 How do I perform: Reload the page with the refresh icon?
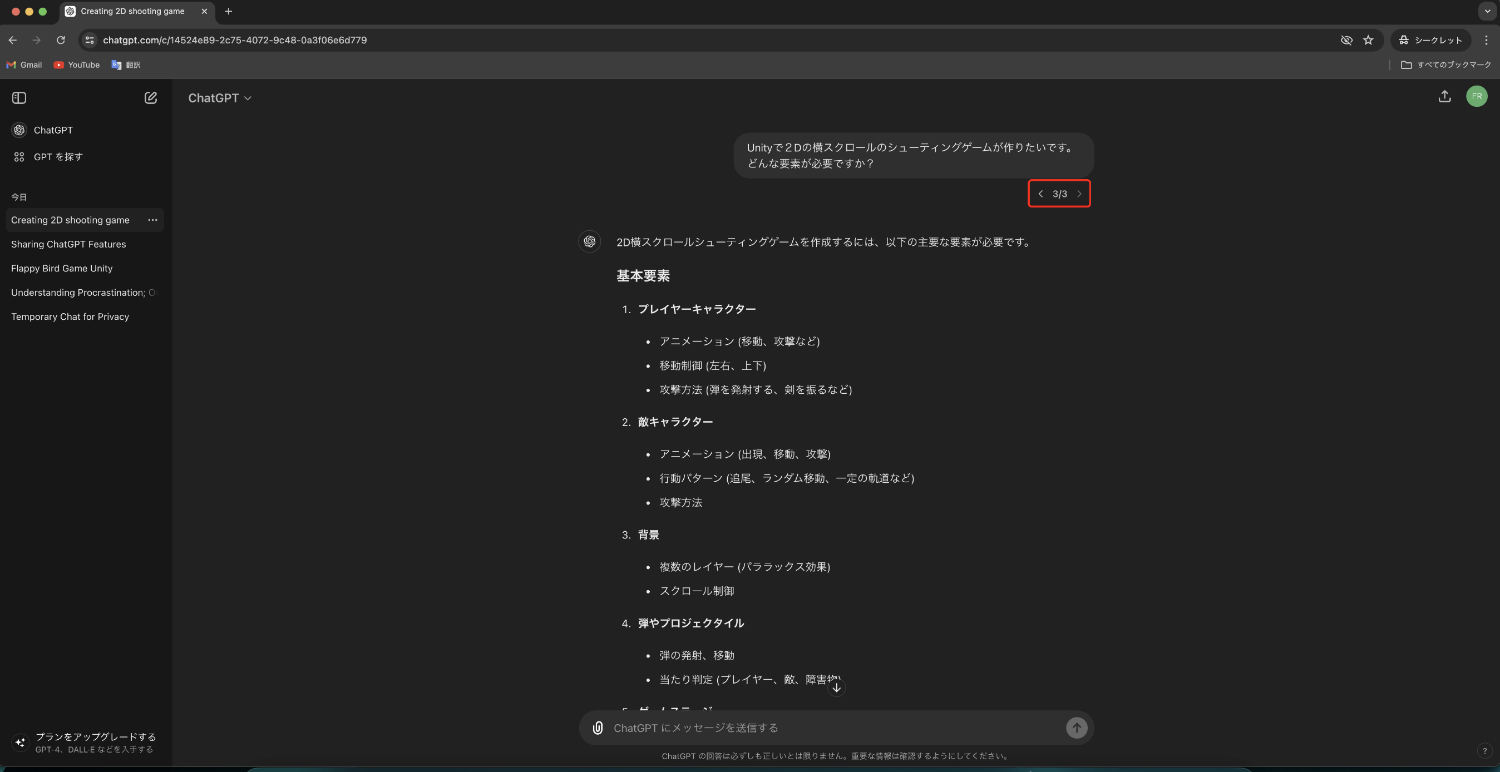click(61, 40)
